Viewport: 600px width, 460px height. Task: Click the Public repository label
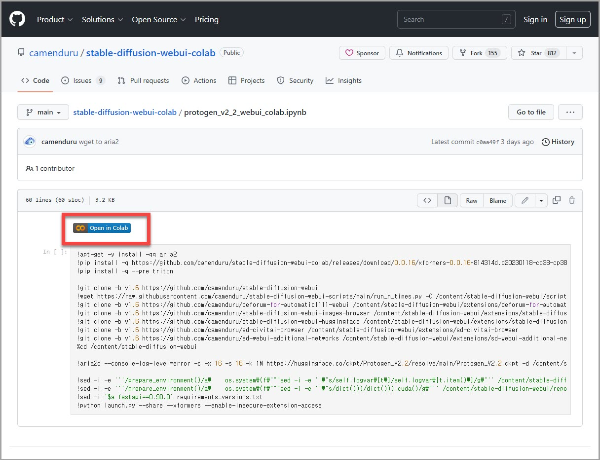(x=232, y=53)
